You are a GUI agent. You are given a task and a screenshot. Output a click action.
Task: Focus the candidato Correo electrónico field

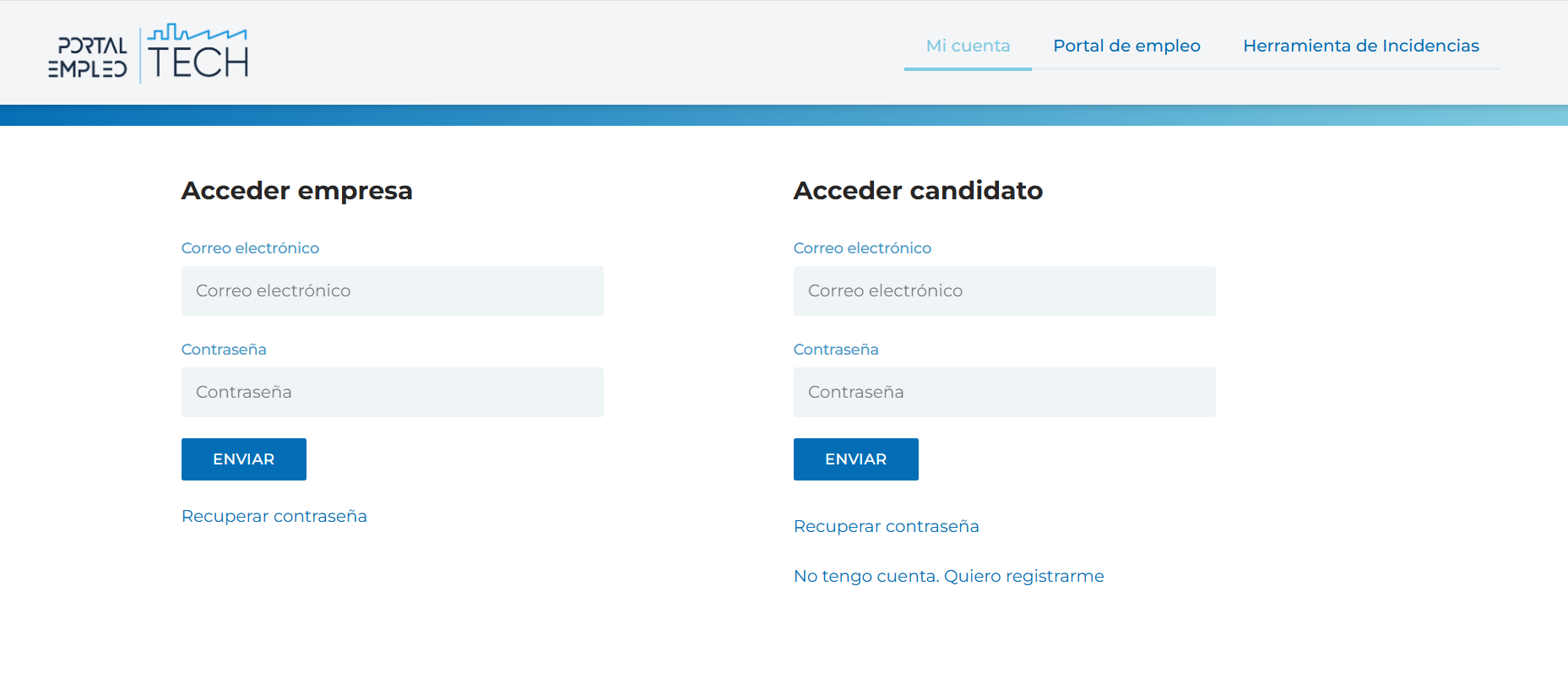point(1005,291)
